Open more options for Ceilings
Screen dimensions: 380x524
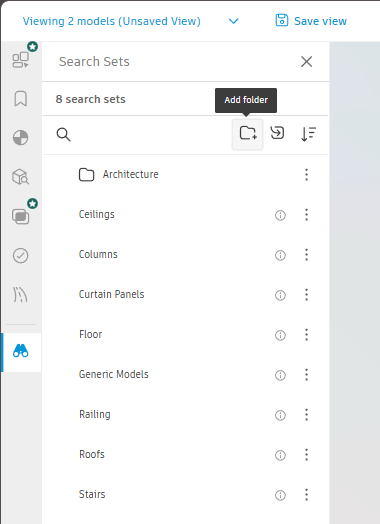click(306, 215)
